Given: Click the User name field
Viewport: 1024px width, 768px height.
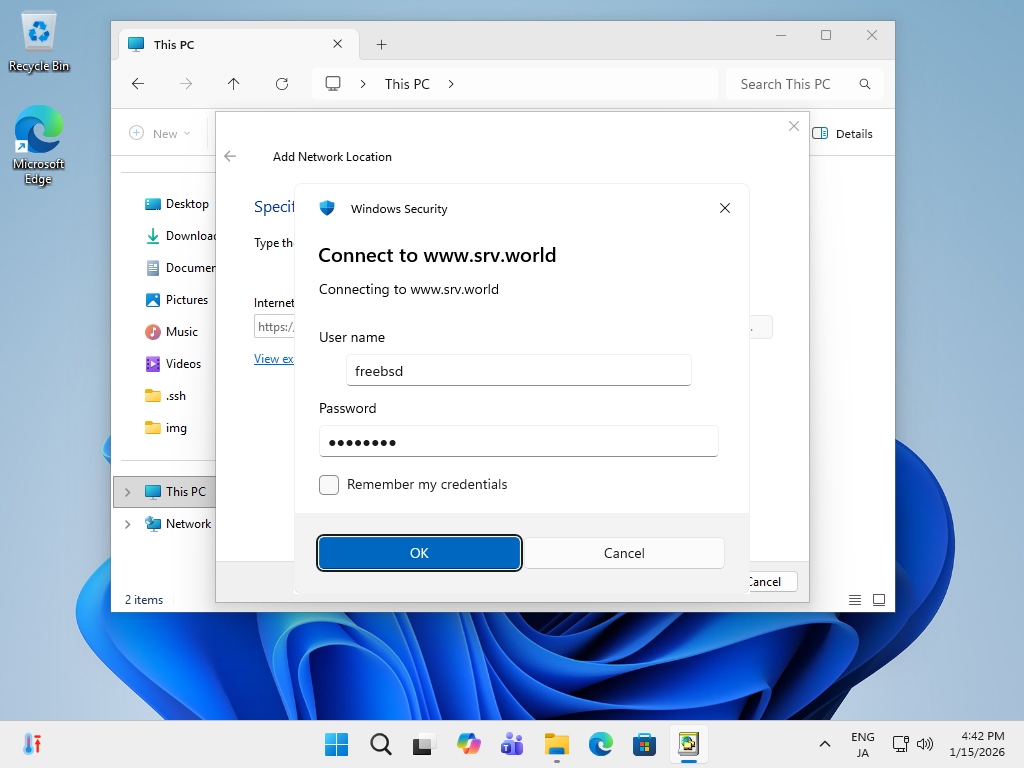Looking at the screenshot, I should [519, 370].
